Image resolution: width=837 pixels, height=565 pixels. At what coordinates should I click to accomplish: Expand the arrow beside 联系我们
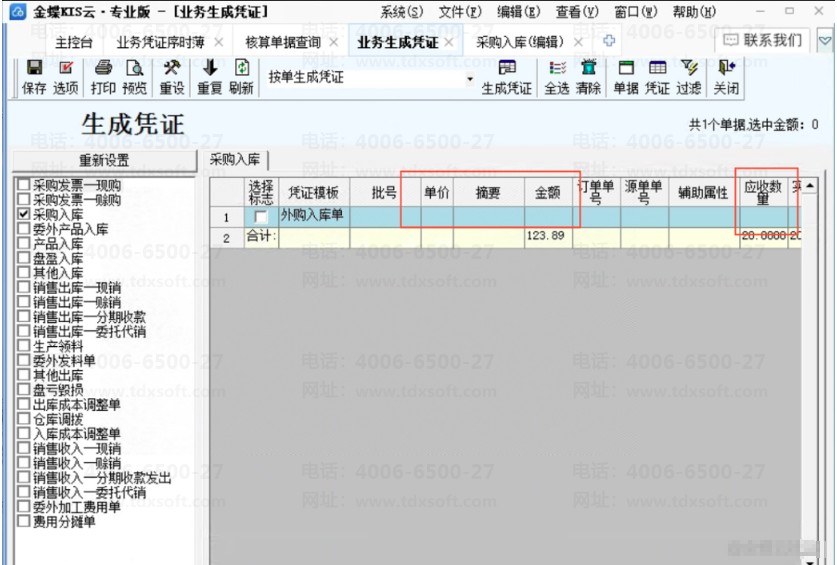coord(825,41)
